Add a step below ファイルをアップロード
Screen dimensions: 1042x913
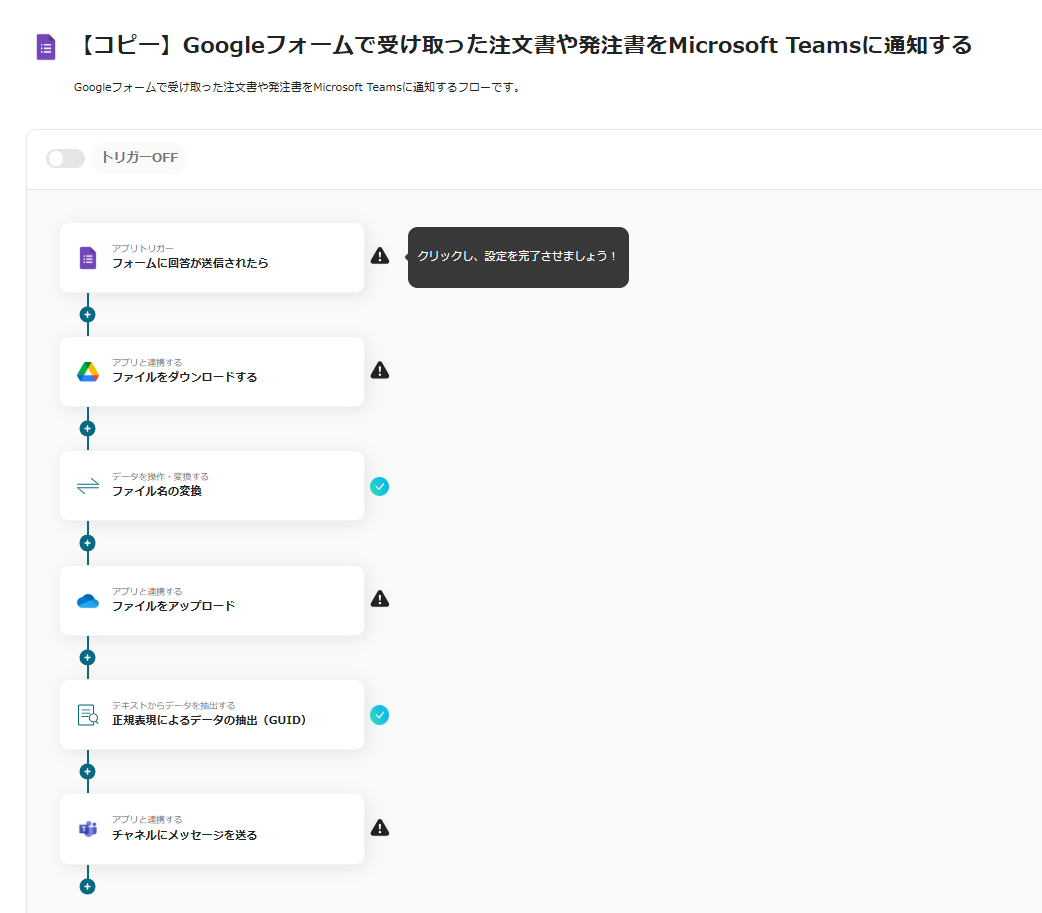click(87, 657)
